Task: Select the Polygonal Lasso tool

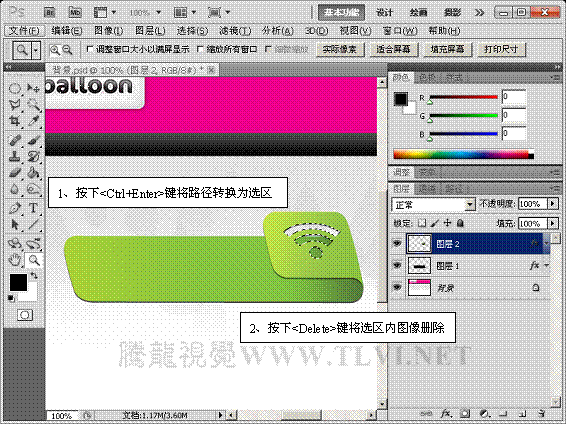Action: point(14,105)
